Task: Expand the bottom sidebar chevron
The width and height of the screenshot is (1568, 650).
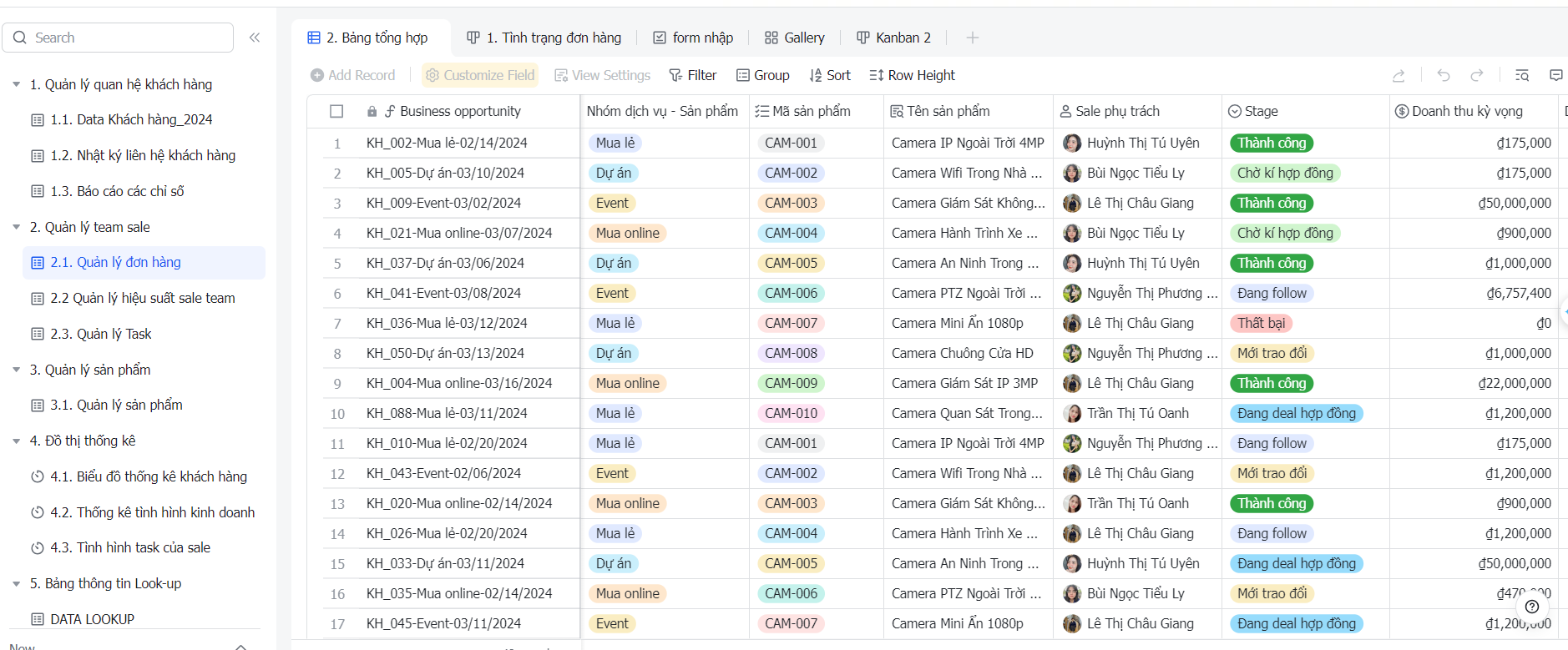Action: click(240, 646)
